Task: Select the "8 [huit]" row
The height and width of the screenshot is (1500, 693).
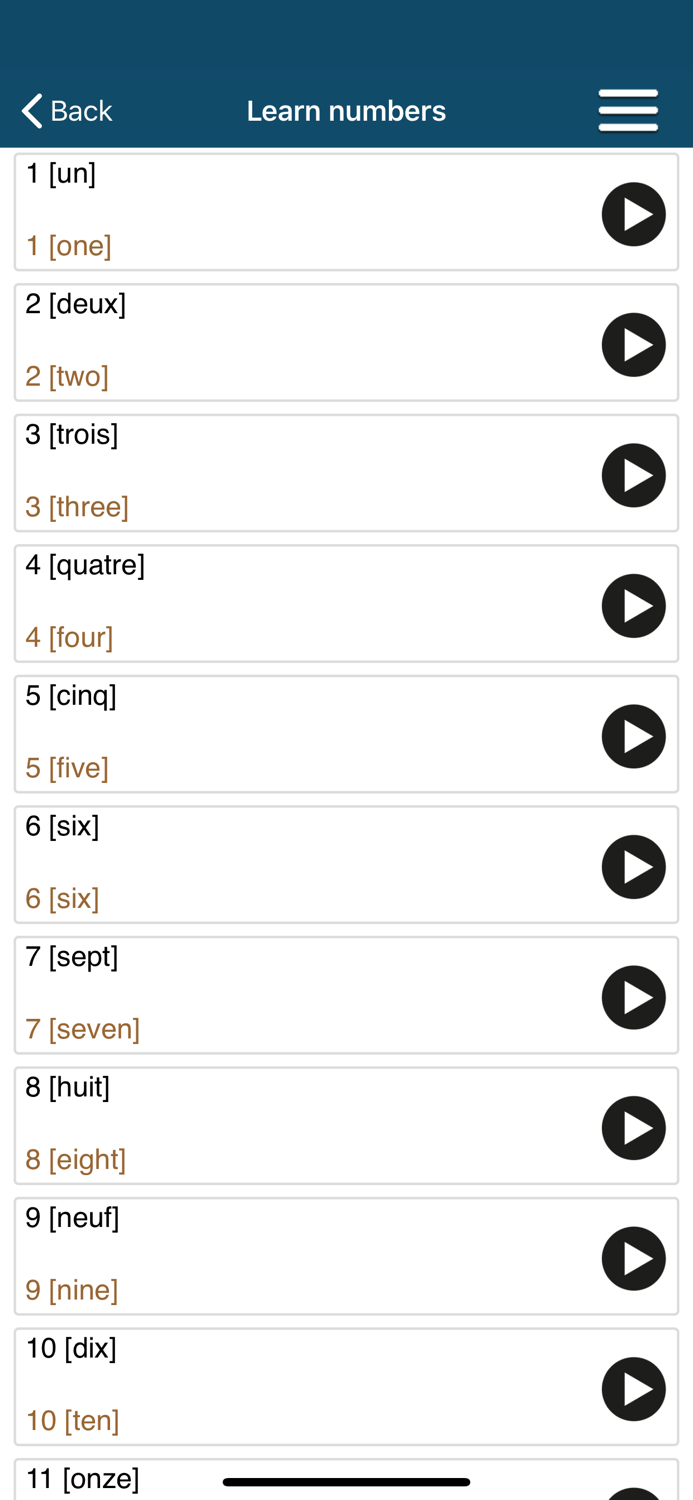Action: (300, 1126)
